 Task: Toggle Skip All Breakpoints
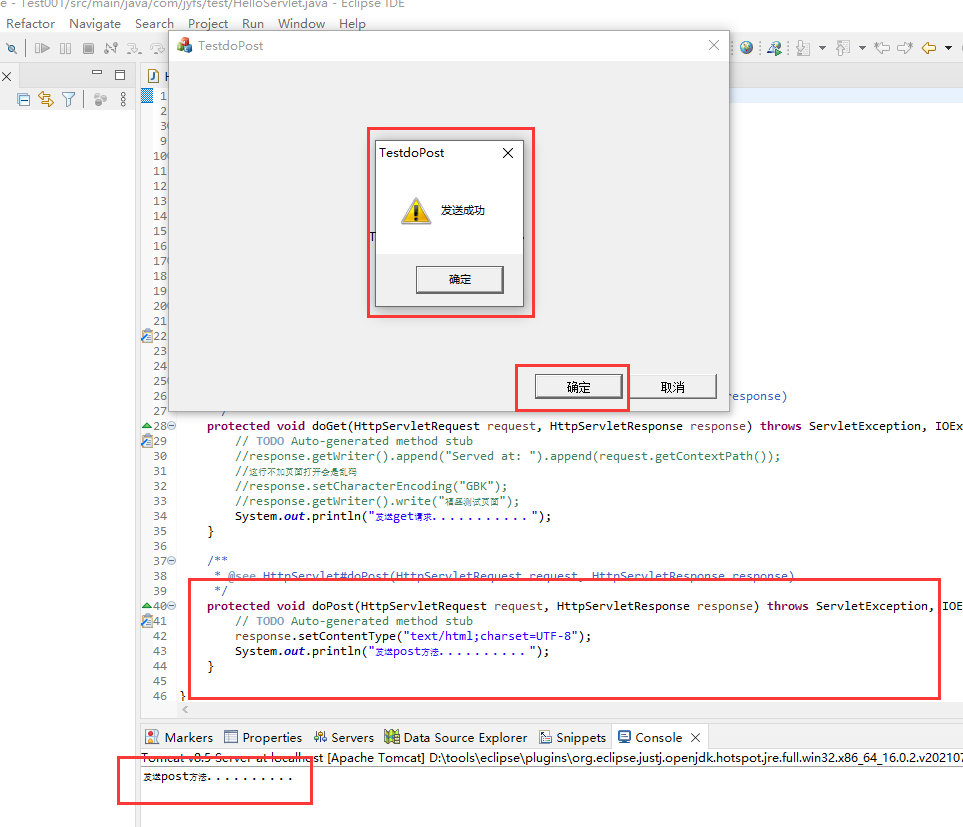click(x=12, y=48)
